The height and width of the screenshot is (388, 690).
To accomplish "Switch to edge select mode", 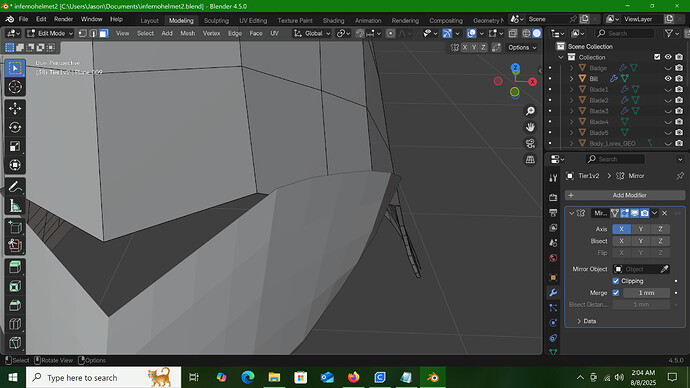I will point(93,33).
